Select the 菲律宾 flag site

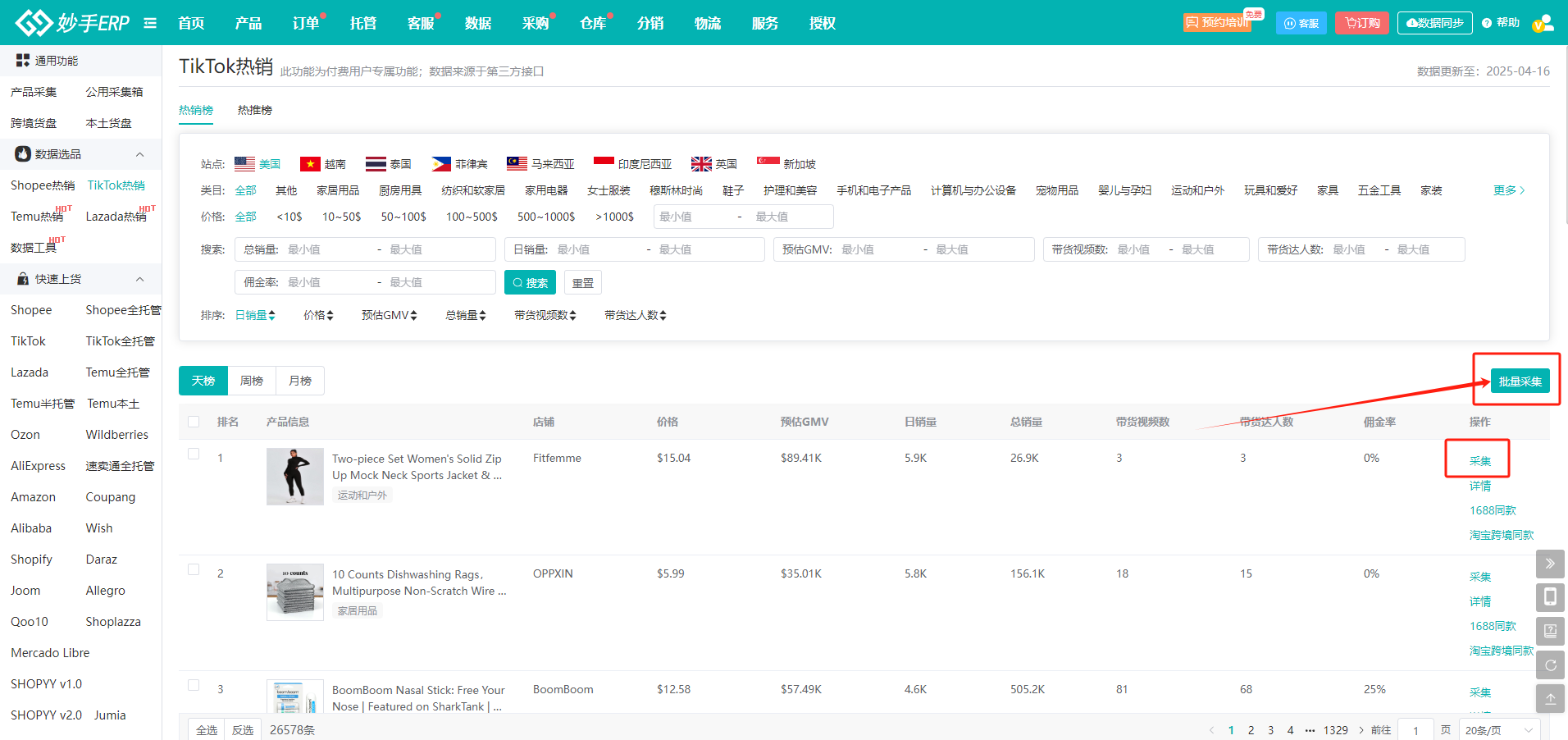(x=459, y=164)
